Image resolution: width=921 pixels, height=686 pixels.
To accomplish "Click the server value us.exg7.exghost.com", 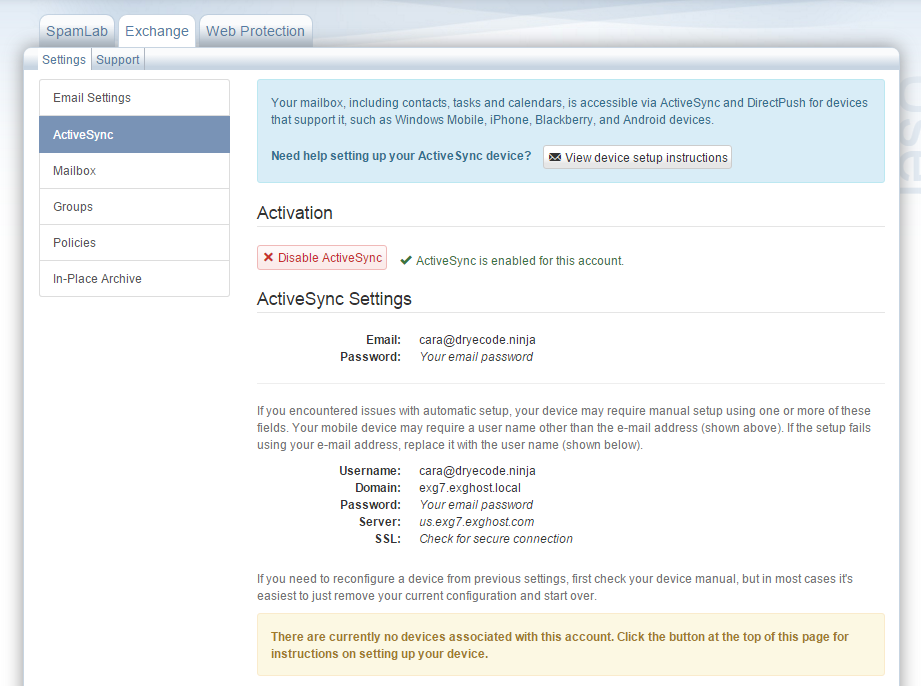I will (476, 522).
